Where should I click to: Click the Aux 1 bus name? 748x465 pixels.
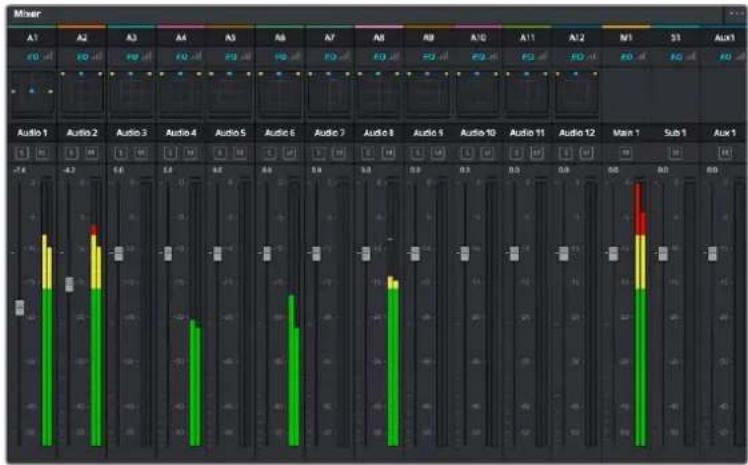(725, 133)
